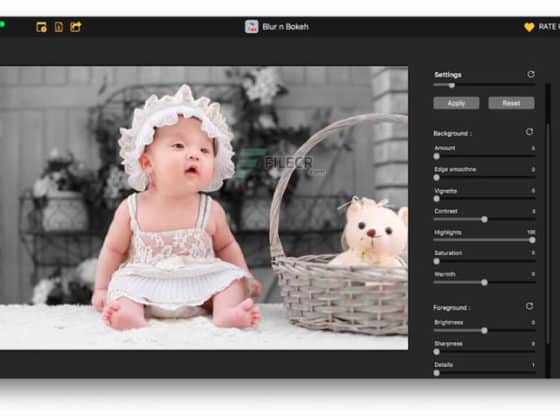Click the Reset button
The height and width of the screenshot is (420, 560).
(511, 103)
